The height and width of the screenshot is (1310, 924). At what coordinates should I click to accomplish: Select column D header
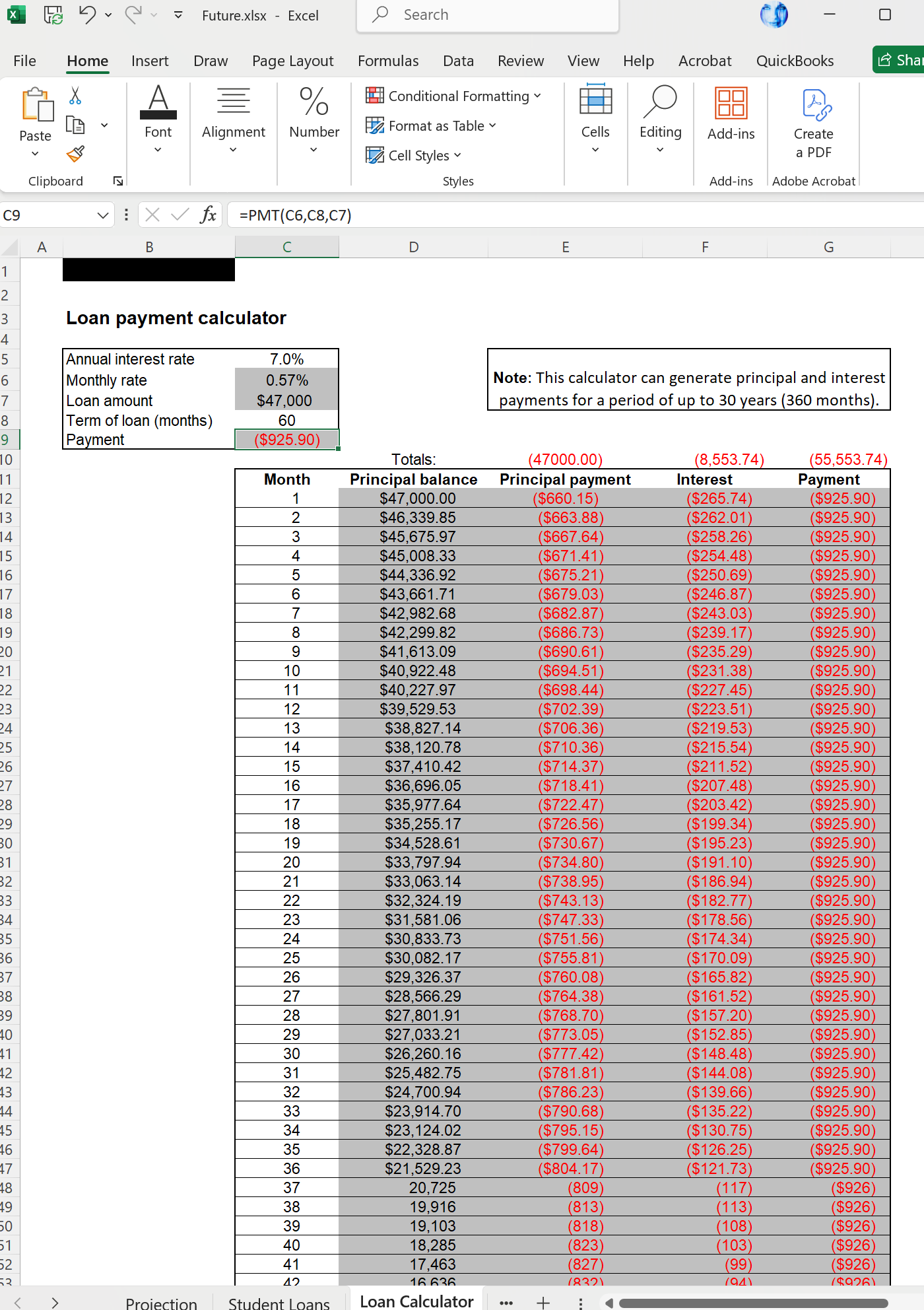click(413, 248)
